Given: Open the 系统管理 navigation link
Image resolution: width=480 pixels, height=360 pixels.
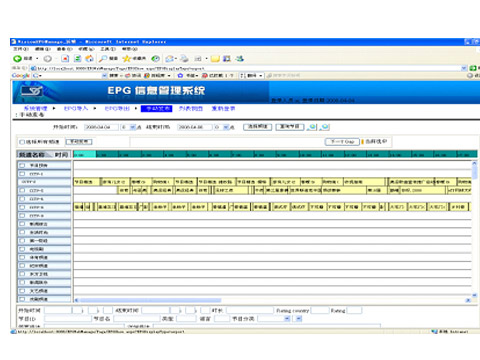Looking at the screenshot, I should 36,108.
